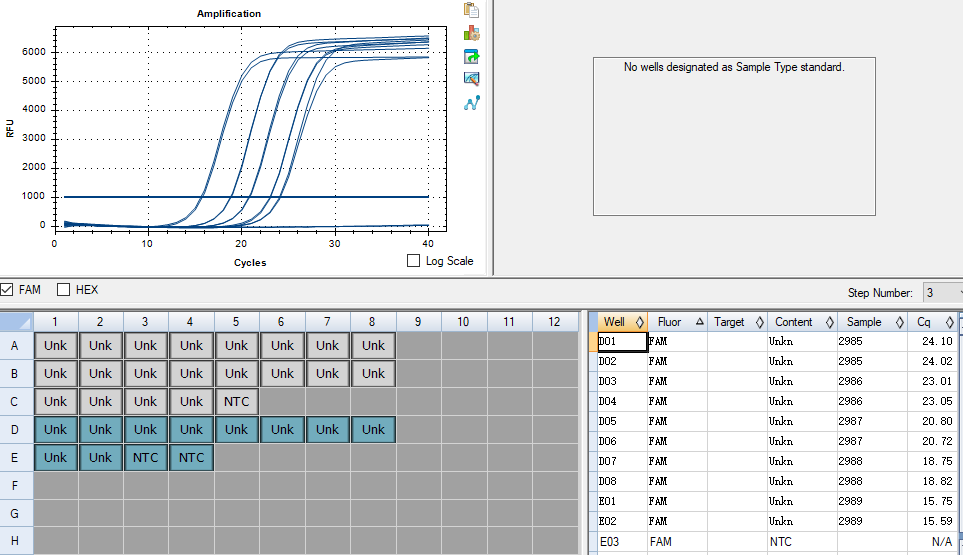Screen dimensions: 963x555
Task: Click the threshold line in amplification chart
Action: click(x=246, y=196)
